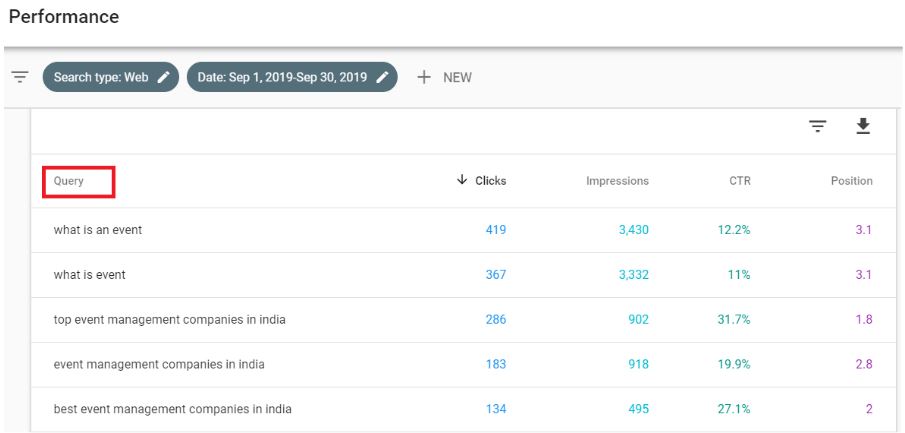This screenshot has width=905, height=433.
Task: Download the query table data
Action: click(863, 126)
